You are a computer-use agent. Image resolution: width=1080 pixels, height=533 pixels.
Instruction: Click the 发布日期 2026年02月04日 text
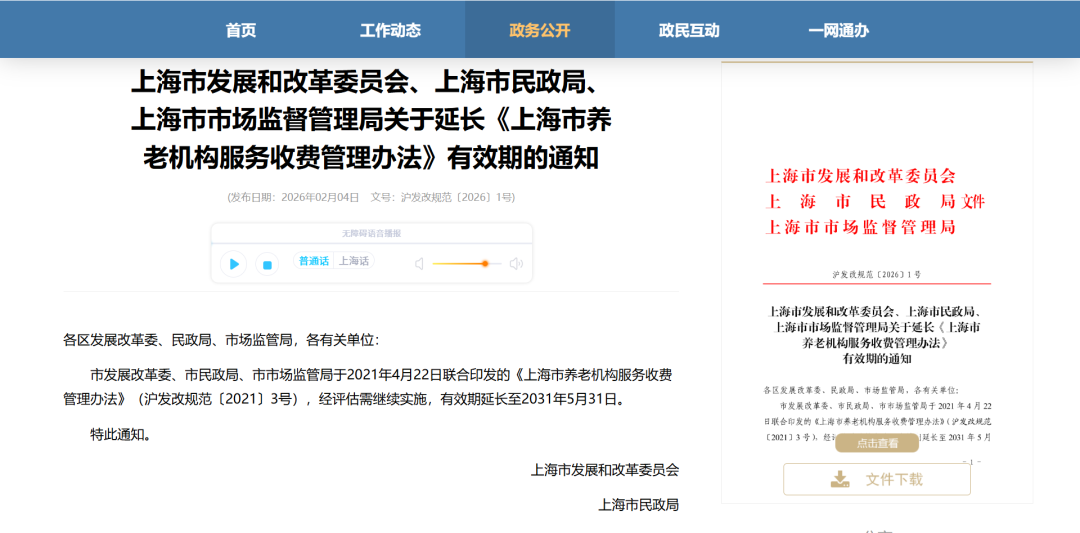click(x=294, y=198)
